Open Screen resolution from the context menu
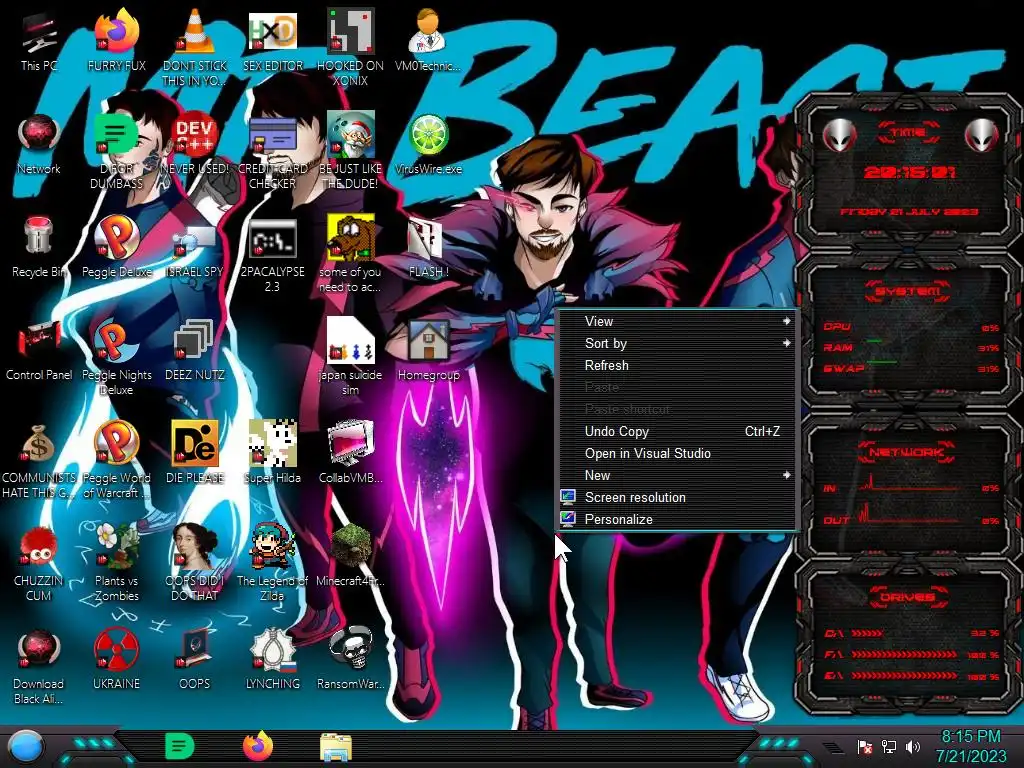Image resolution: width=1024 pixels, height=768 pixels. point(677,498)
